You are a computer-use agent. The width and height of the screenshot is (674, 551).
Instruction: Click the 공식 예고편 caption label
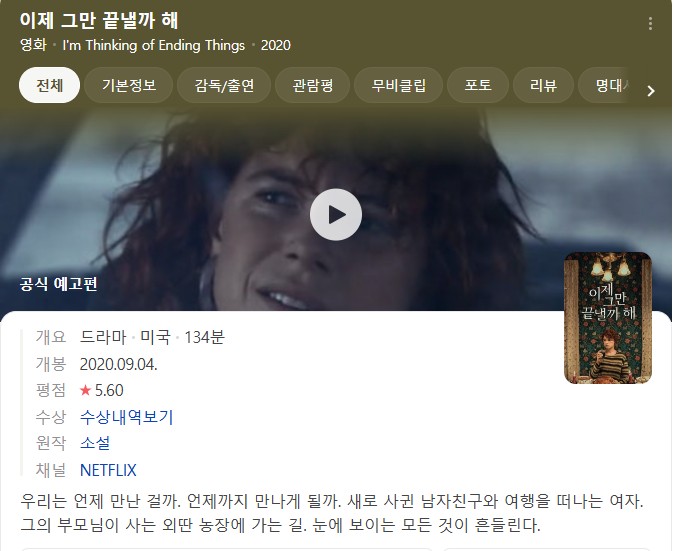click(x=58, y=284)
